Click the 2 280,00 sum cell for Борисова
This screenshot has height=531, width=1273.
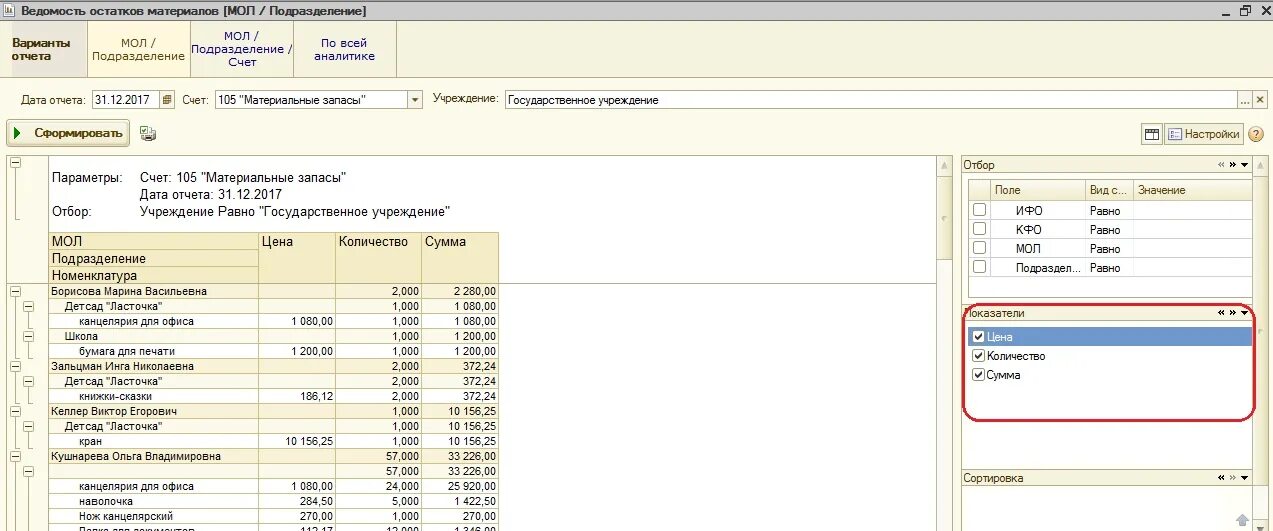461,291
